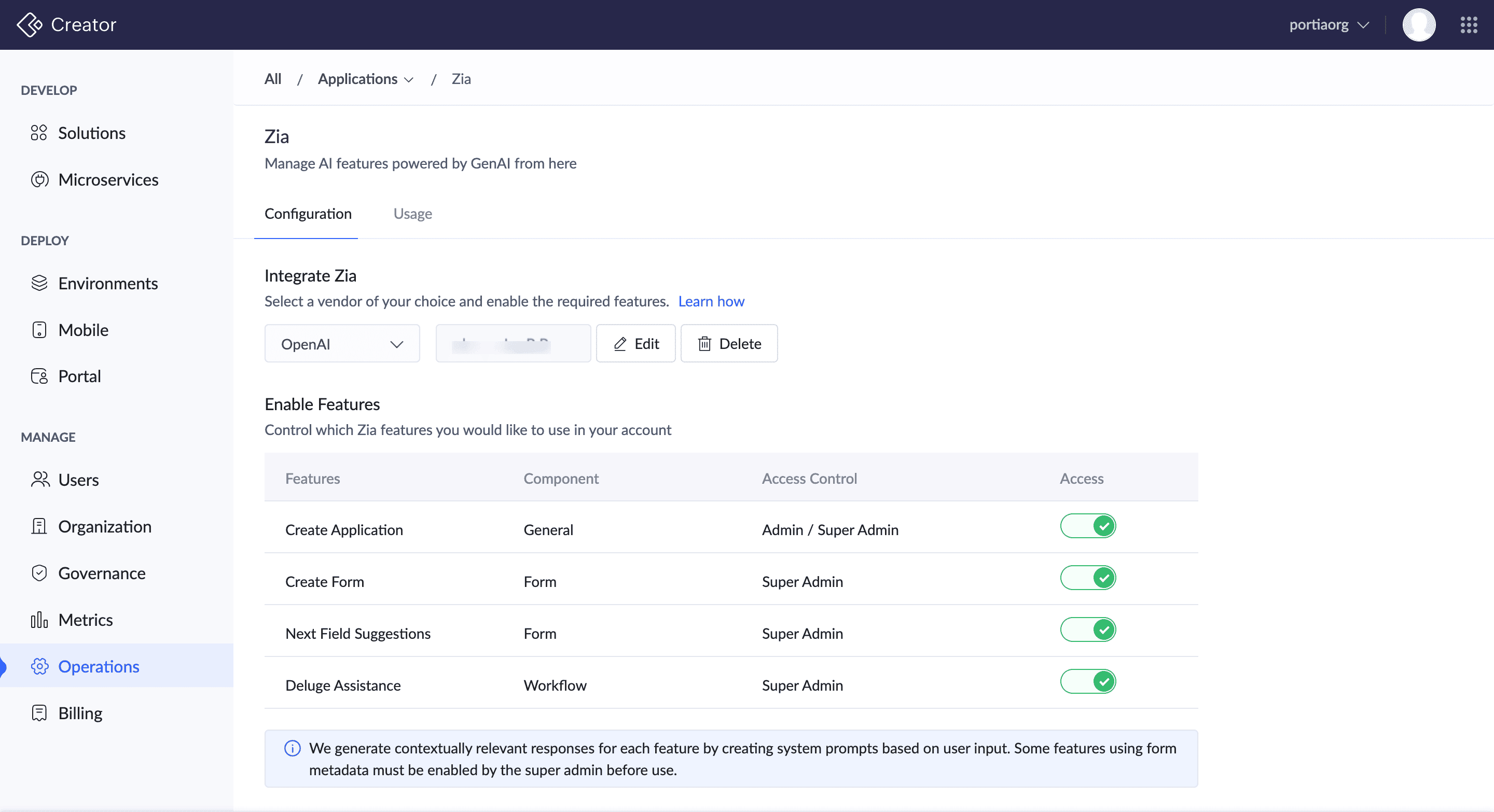Click the Mobile device icon

39,330
